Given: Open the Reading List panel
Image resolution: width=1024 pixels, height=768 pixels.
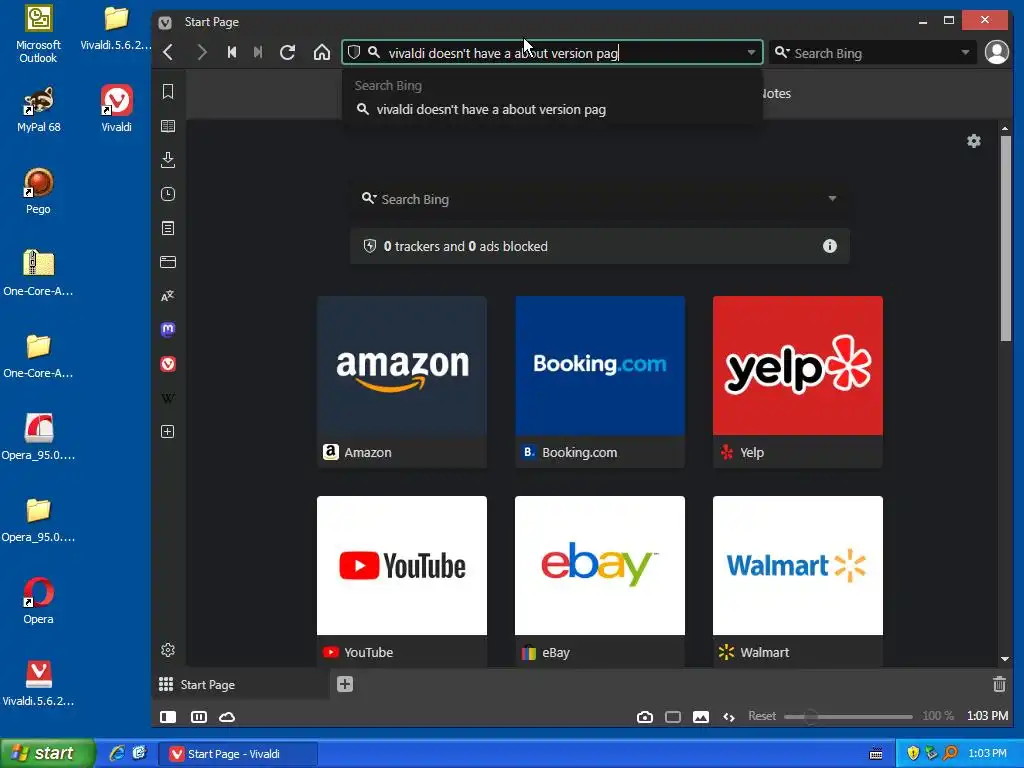Looking at the screenshot, I should [x=168, y=125].
